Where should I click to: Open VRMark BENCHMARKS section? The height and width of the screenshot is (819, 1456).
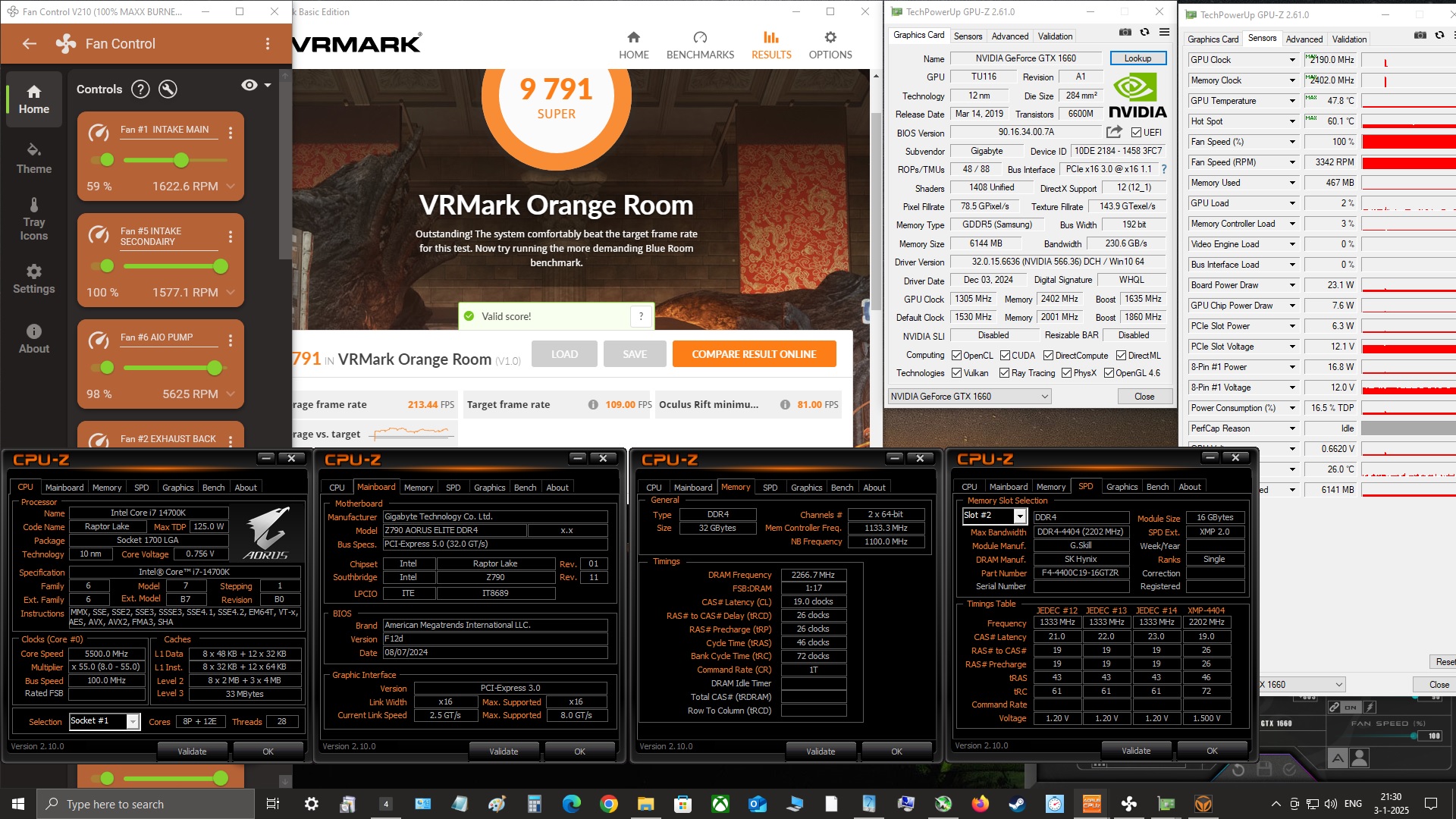coord(700,45)
